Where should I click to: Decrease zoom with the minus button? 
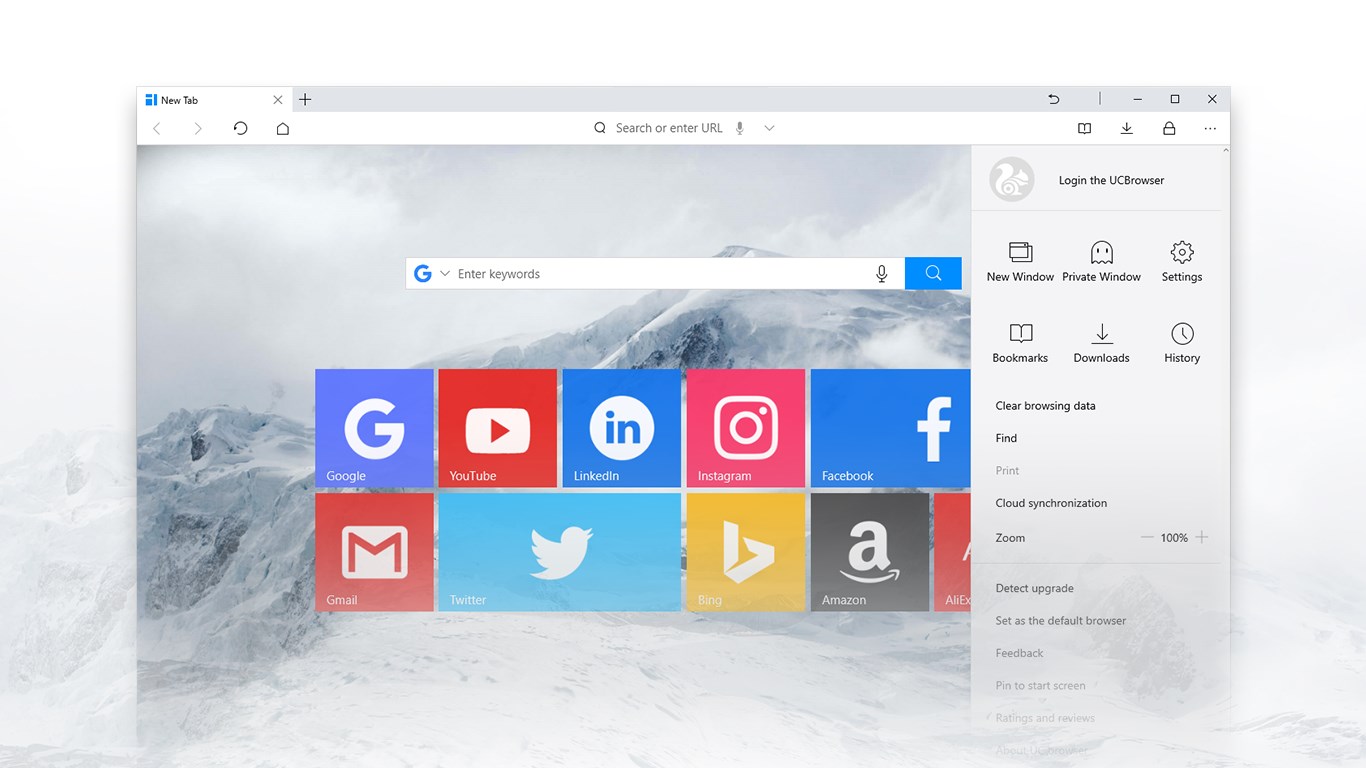1147,537
